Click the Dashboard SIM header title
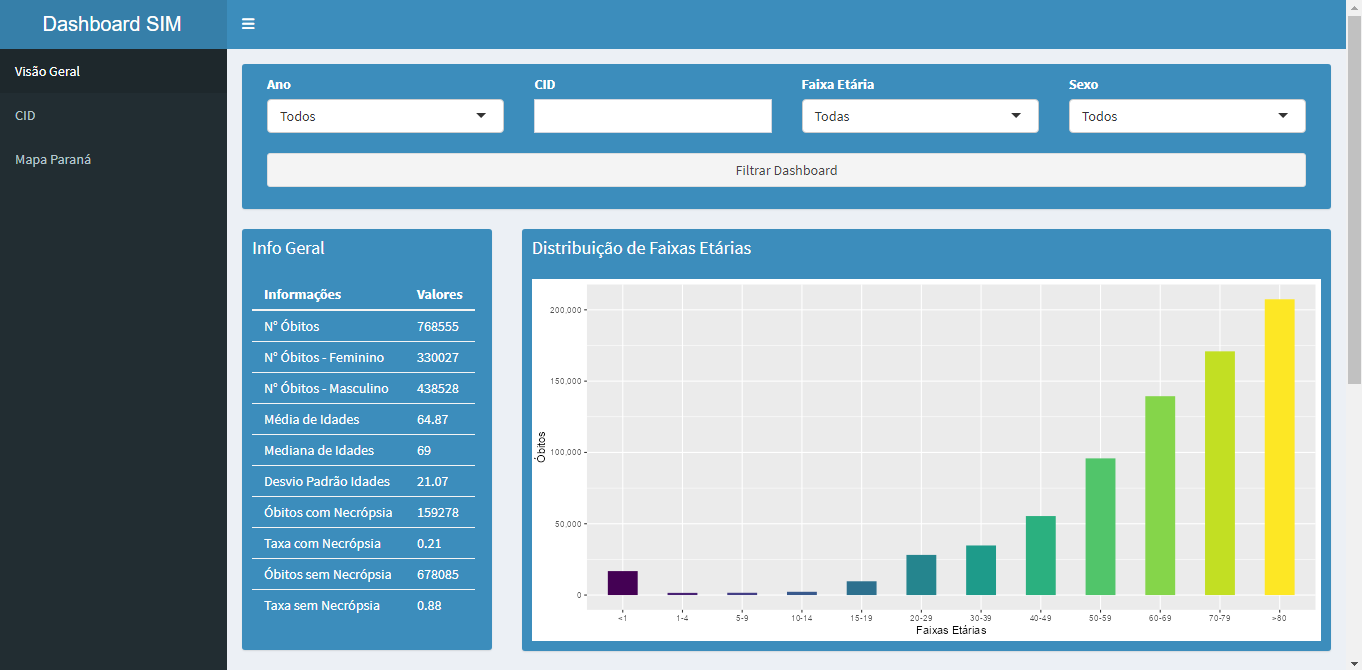The height and width of the screenshot is (670, 1362). point(113,24)
